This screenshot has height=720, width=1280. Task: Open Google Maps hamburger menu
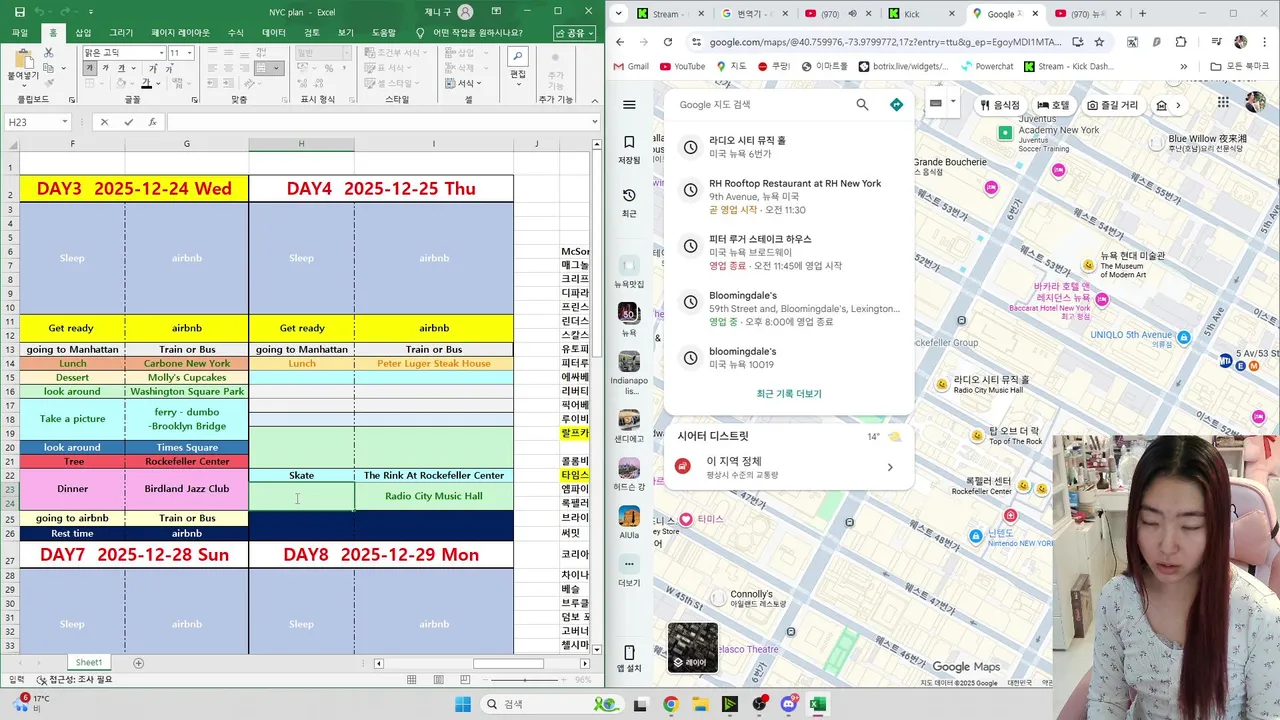click(629, 105)
